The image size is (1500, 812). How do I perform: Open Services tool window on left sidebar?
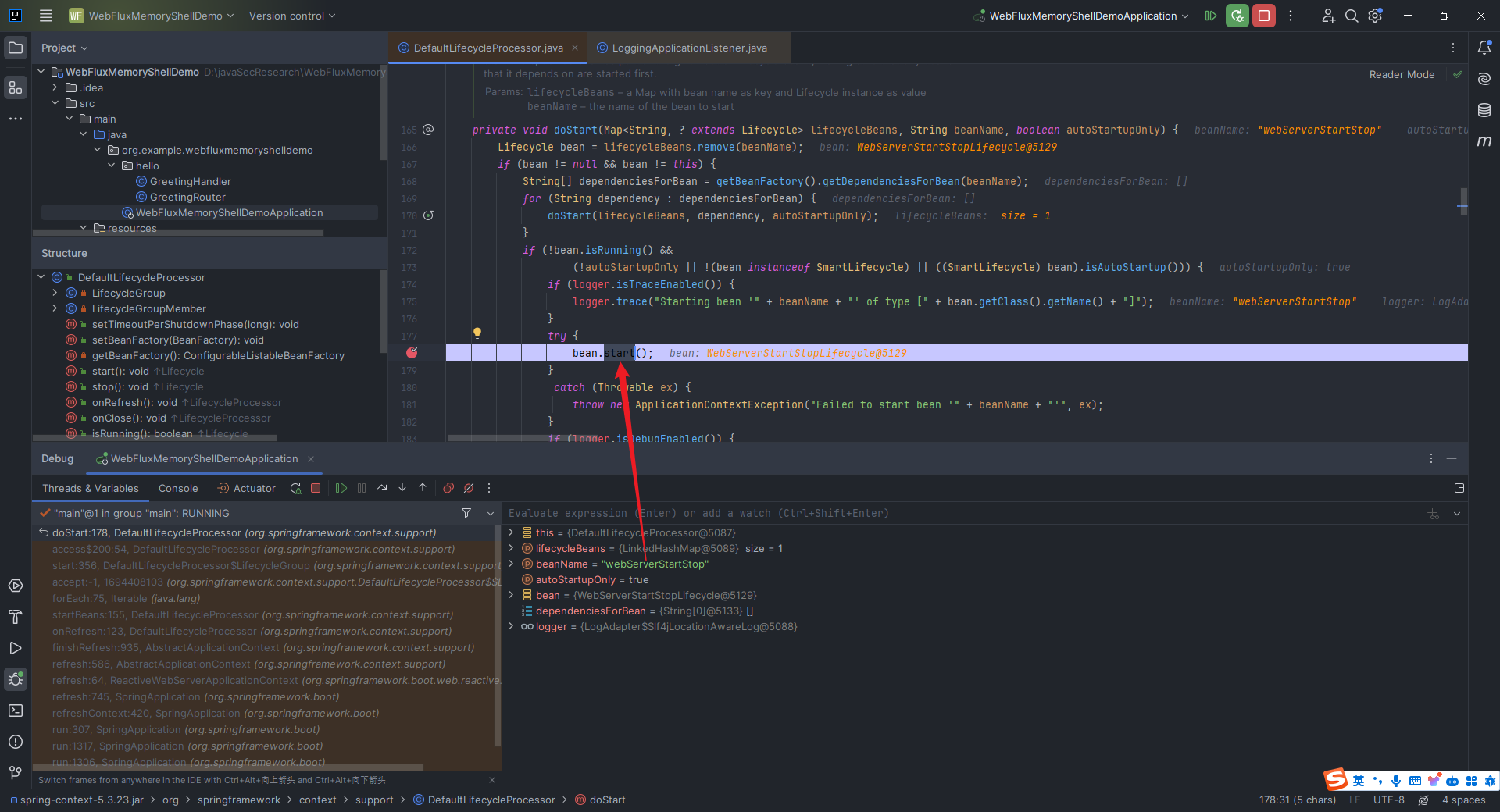coord(16,586)
